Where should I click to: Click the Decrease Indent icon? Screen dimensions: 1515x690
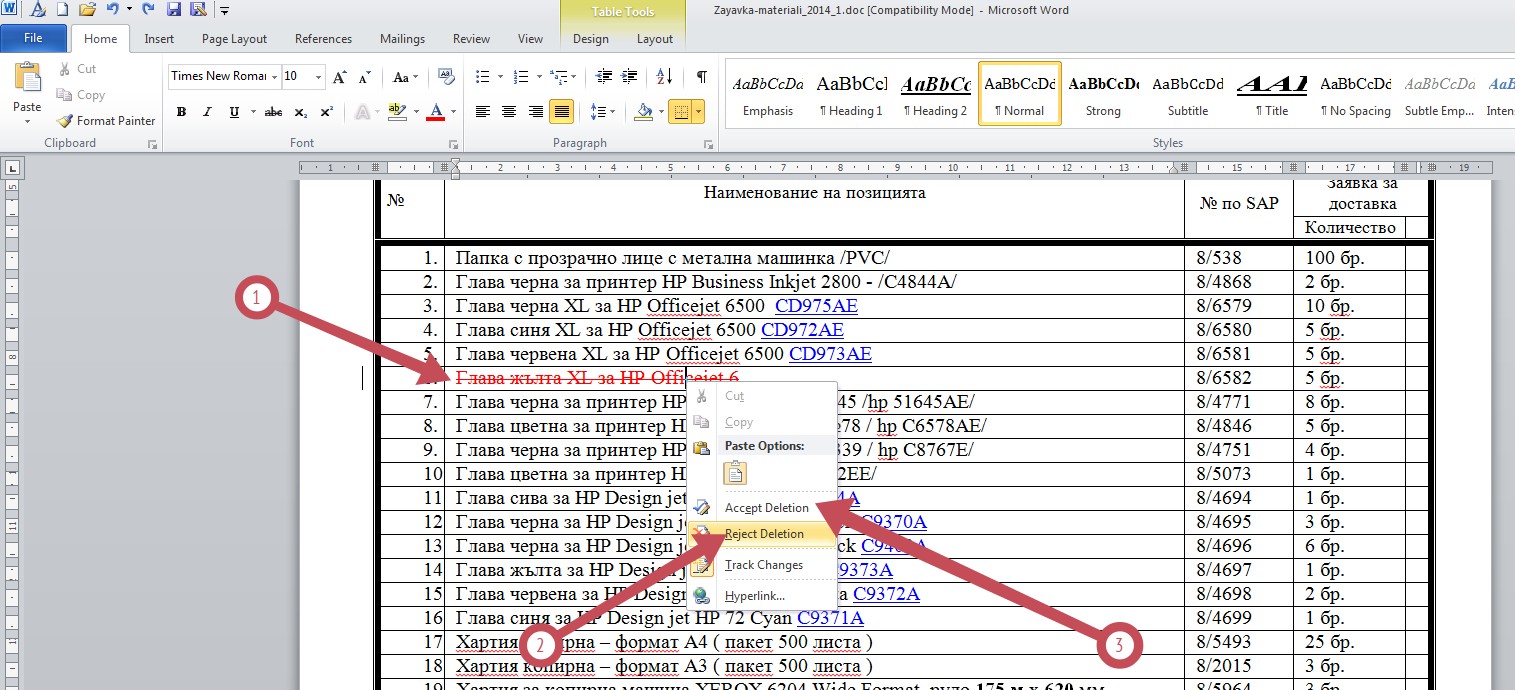(603, 77)
